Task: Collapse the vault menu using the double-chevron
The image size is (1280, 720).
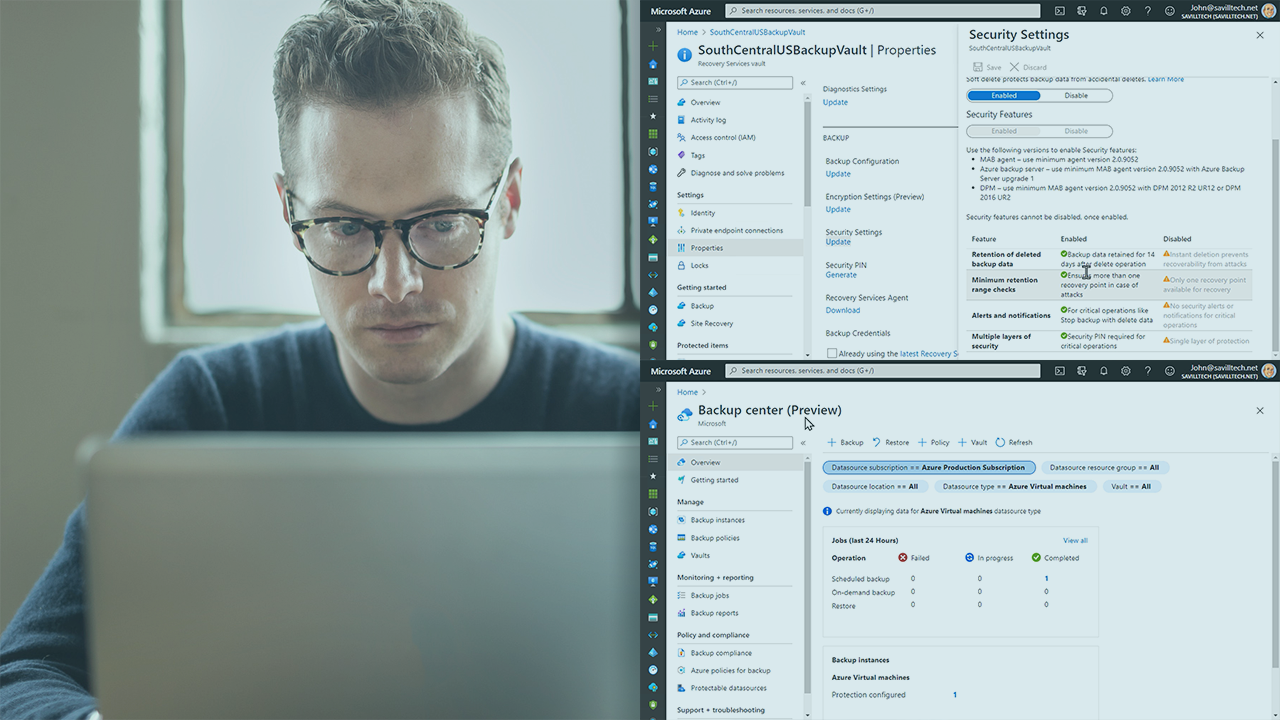Action: click(803, 83)
